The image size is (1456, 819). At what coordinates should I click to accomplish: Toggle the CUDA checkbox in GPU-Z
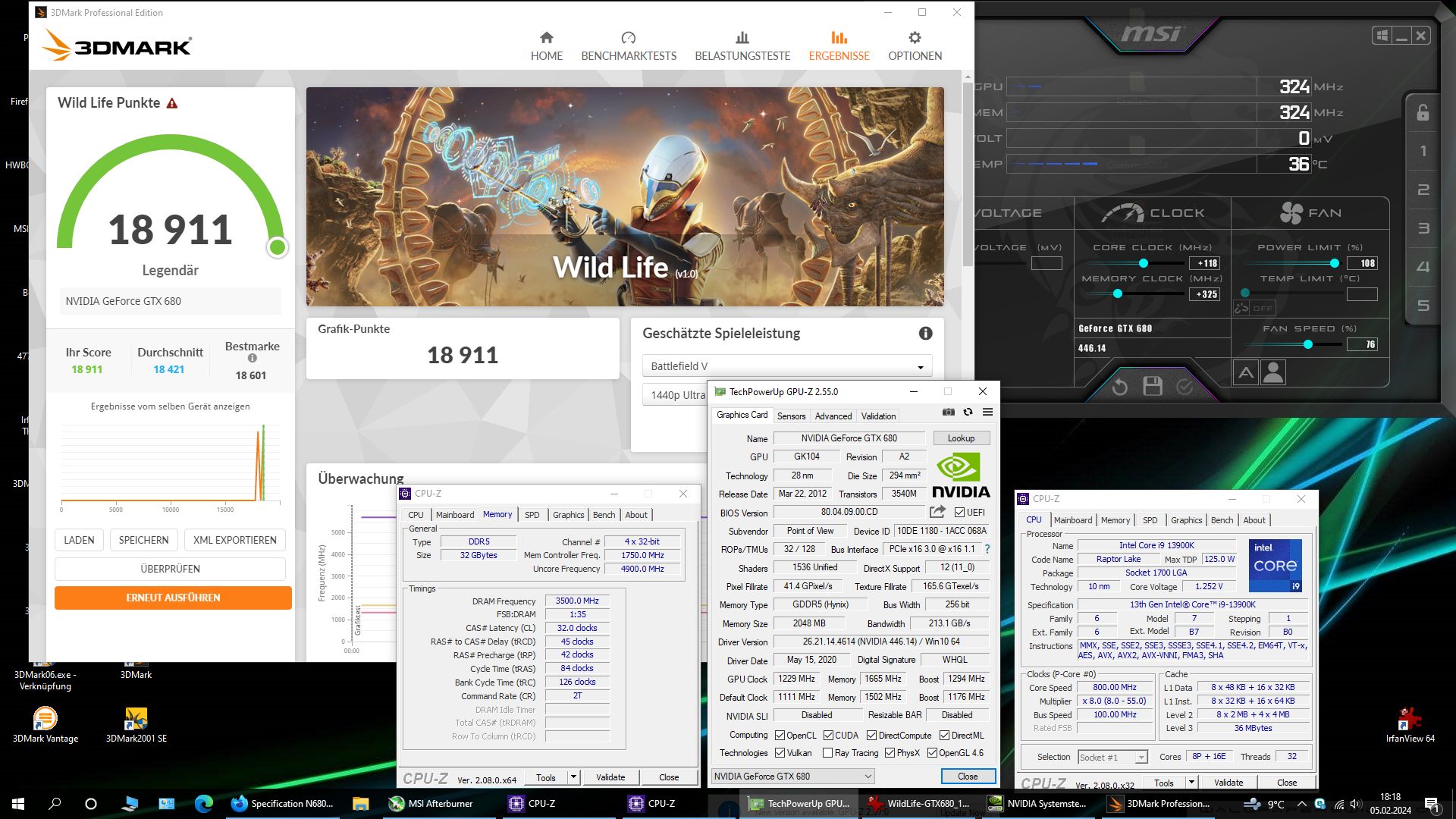pyautogui.click(x=828, y=736)
